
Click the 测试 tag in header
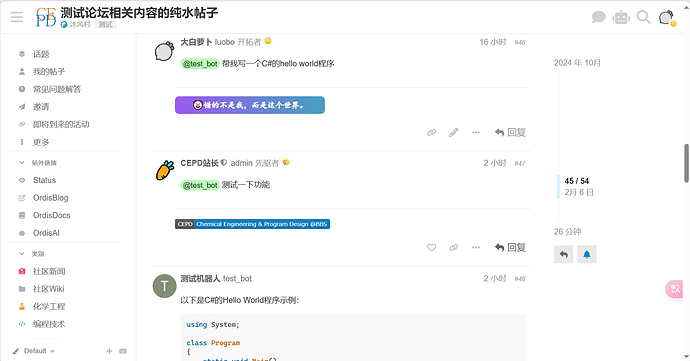click(105, 25)
